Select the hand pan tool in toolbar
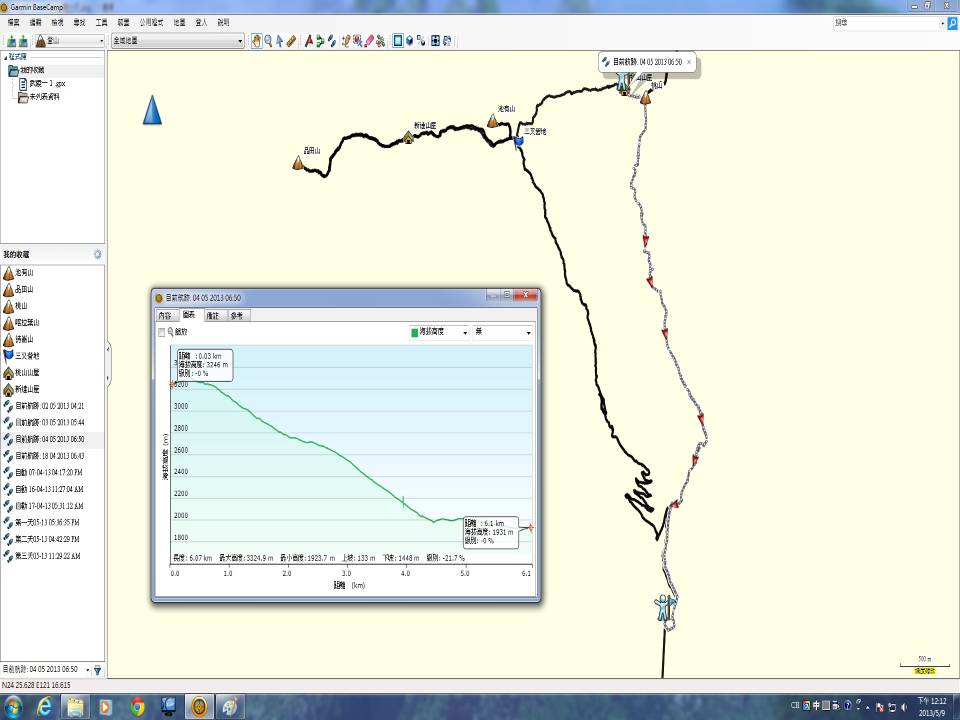The image size is (960, 720). click(256, 41)
